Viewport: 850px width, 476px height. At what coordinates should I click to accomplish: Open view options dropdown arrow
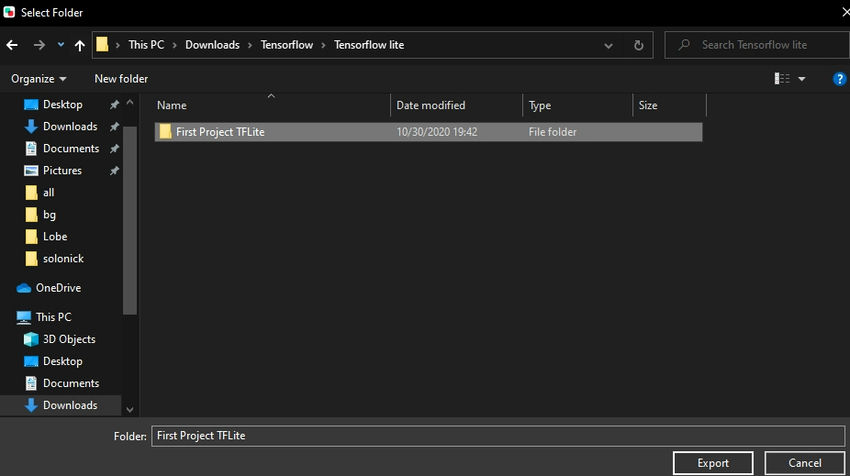[802, 79]
